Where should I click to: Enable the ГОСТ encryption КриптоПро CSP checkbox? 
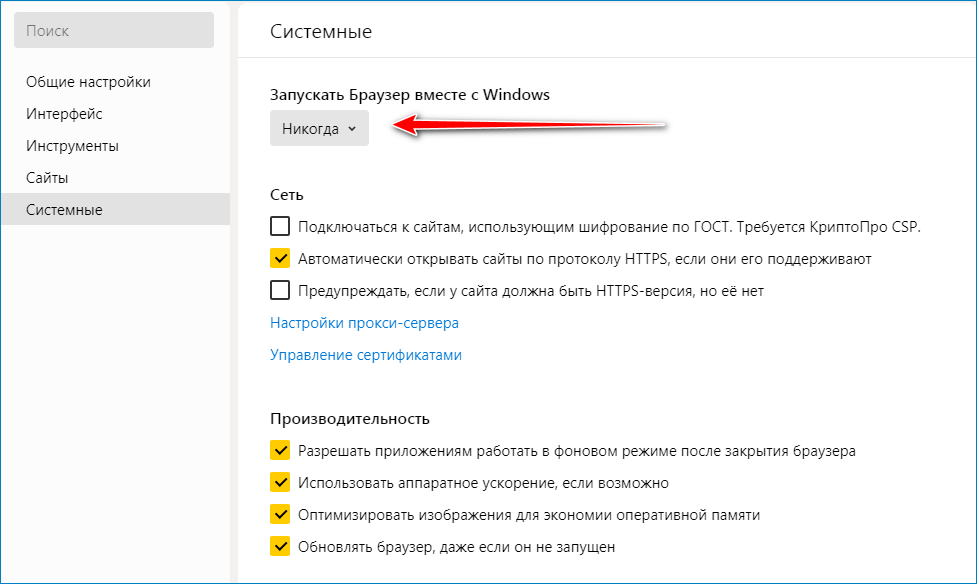(280, 227)
